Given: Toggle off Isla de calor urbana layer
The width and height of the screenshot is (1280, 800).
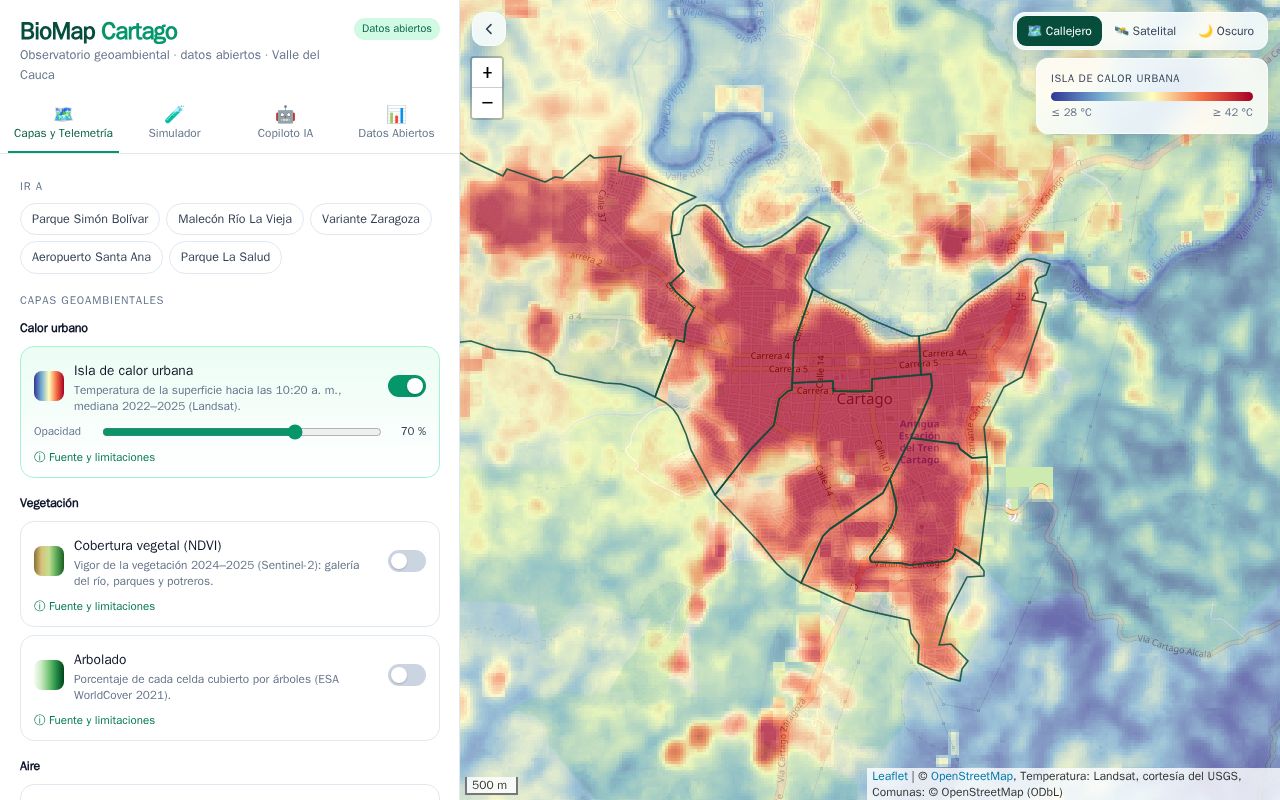Looking at the screenshot, I should coord(407,386).
